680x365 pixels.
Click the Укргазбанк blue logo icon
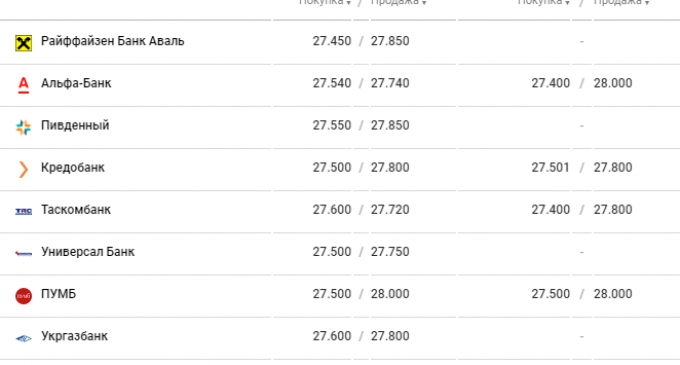click(23, 338)
